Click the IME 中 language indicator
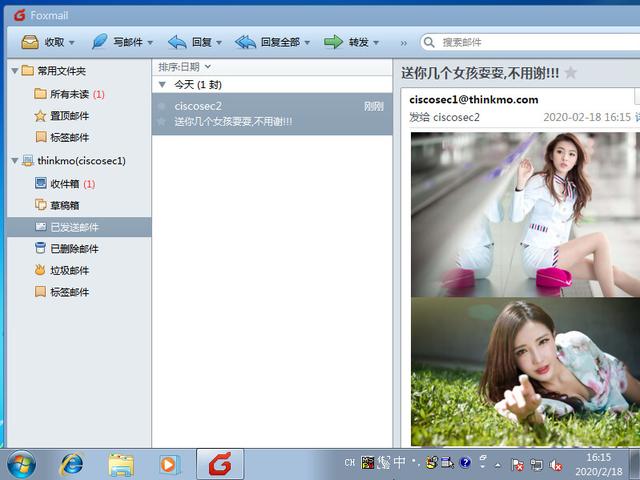 pyautogui.click(x=400, y=462)
